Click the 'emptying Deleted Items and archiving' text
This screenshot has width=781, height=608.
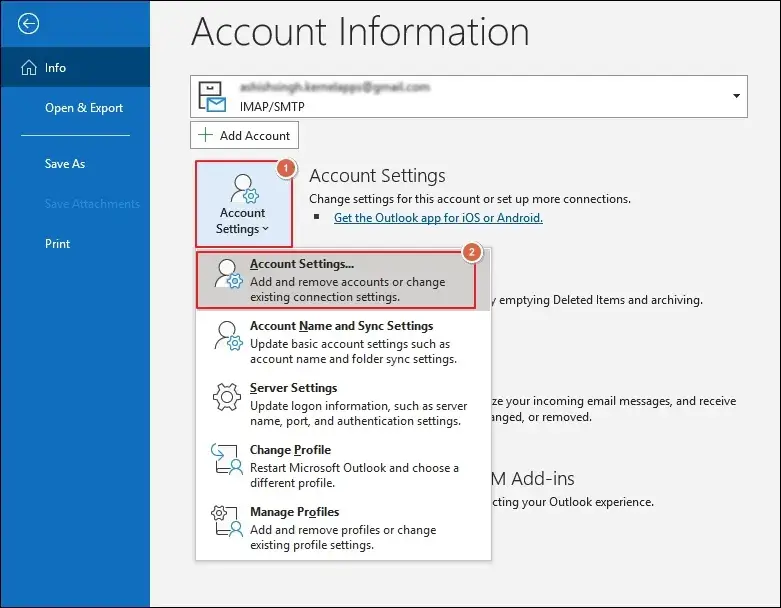tap(601, 300)
